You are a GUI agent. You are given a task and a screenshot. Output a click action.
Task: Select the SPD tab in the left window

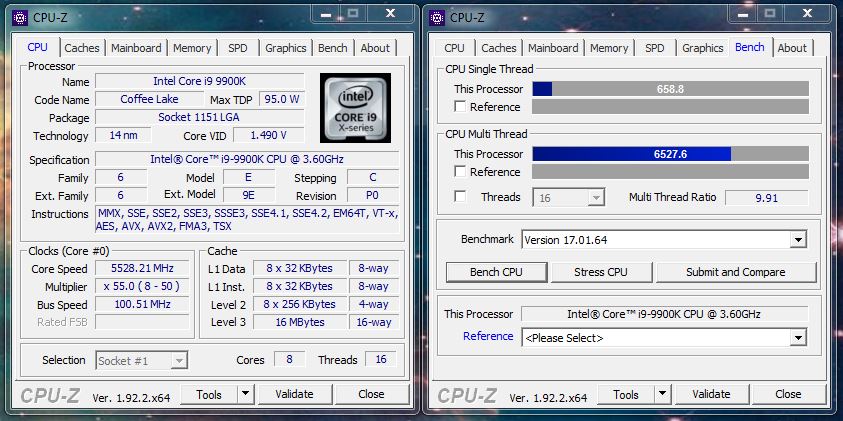tap(238, 48)
